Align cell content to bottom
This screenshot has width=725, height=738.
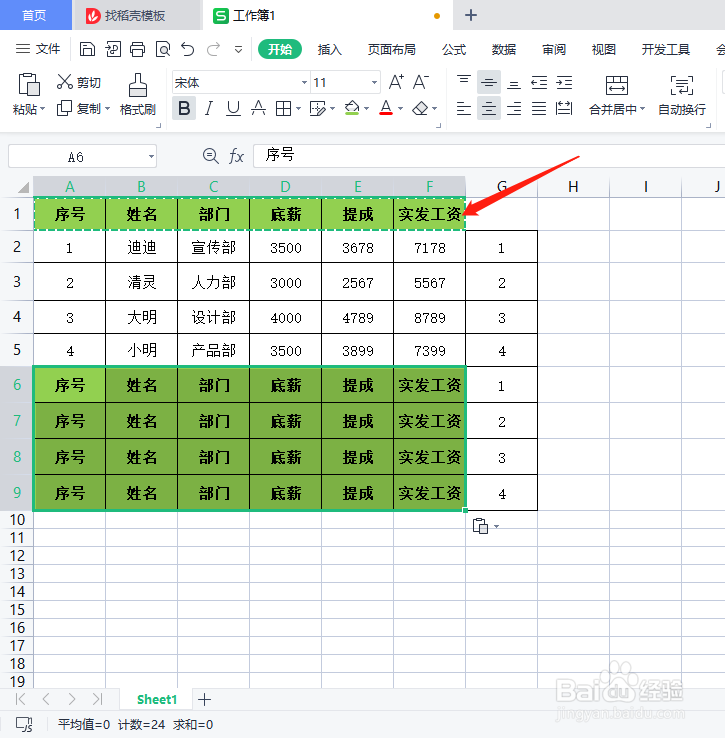[x=514, y=84]
